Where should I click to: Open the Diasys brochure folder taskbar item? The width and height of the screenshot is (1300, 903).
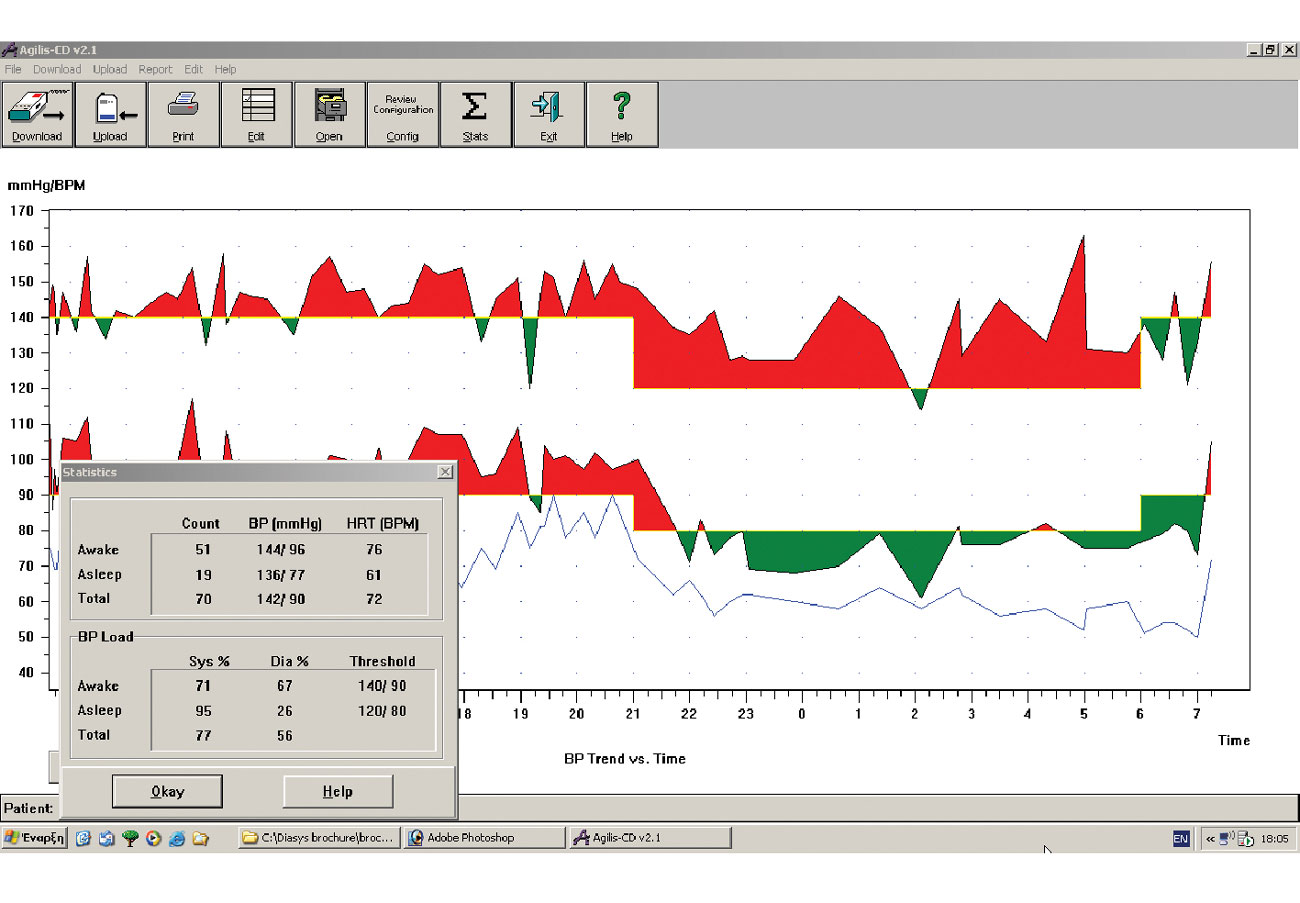(320, 838)
